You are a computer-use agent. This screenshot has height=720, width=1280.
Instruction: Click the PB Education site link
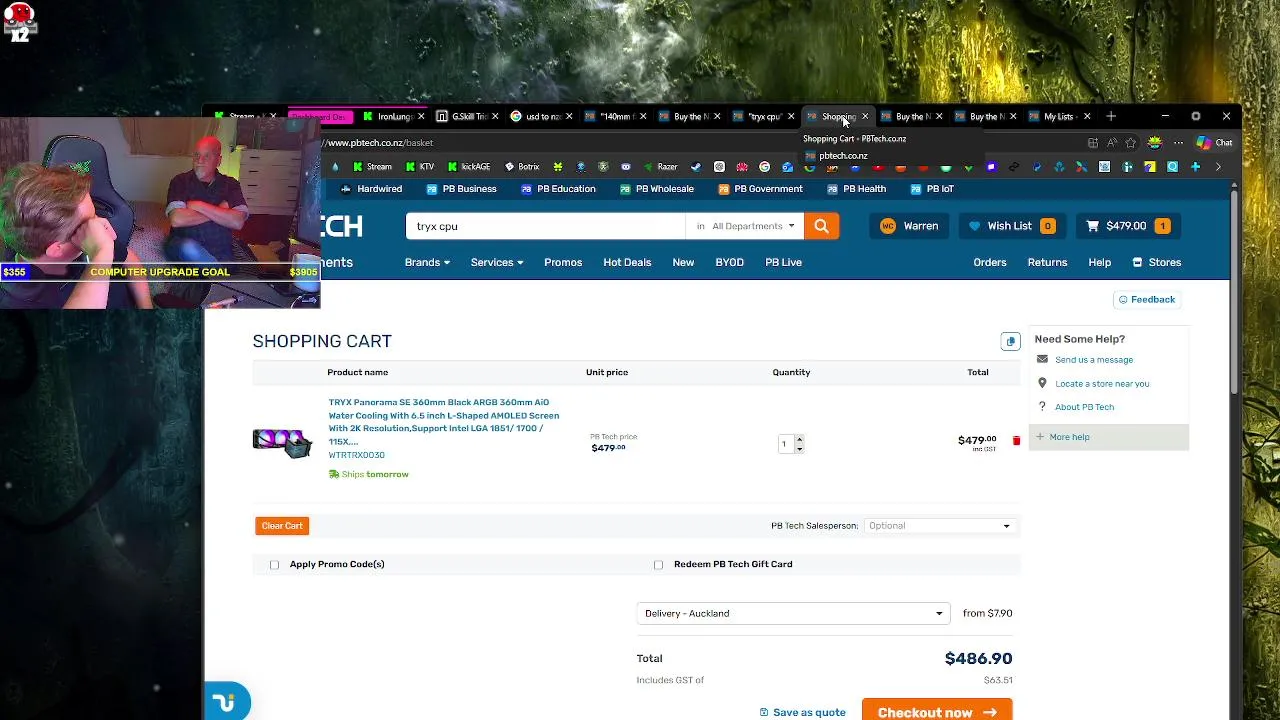(558, 189)
